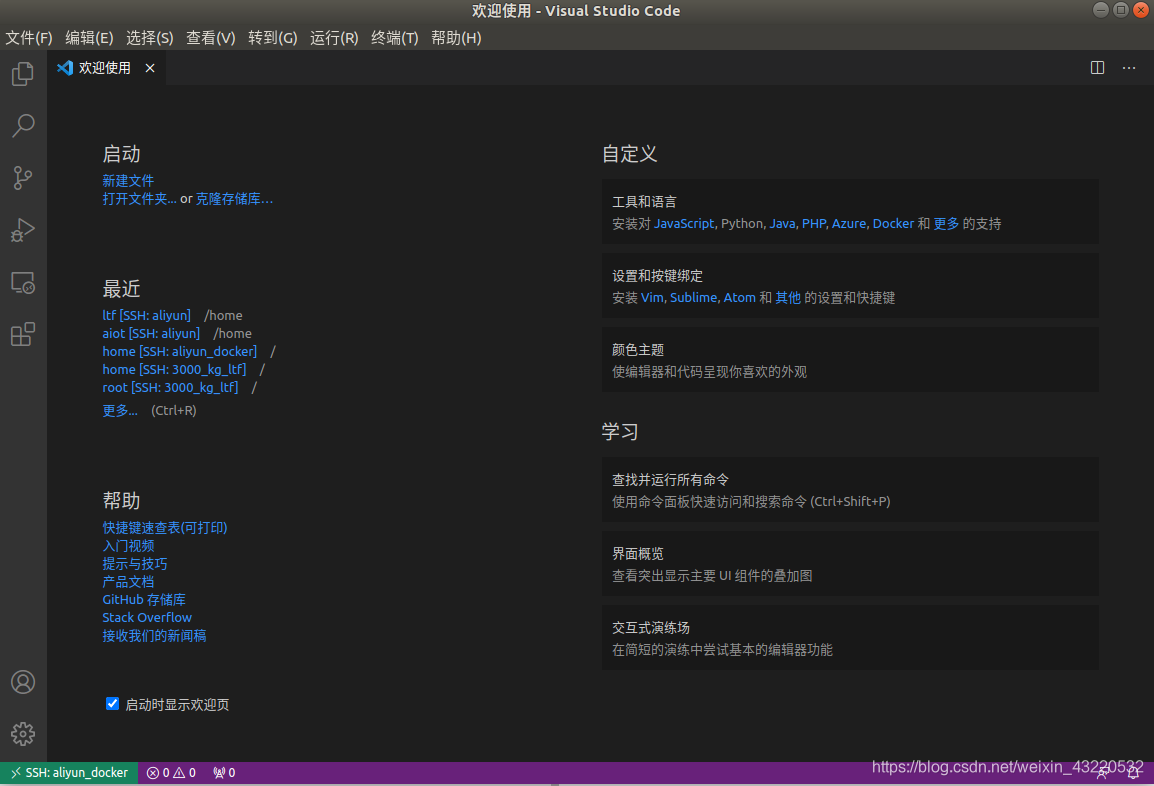
Task: Toggle 启动时显示欢迎页 checkbox
Action: [113, 704]
